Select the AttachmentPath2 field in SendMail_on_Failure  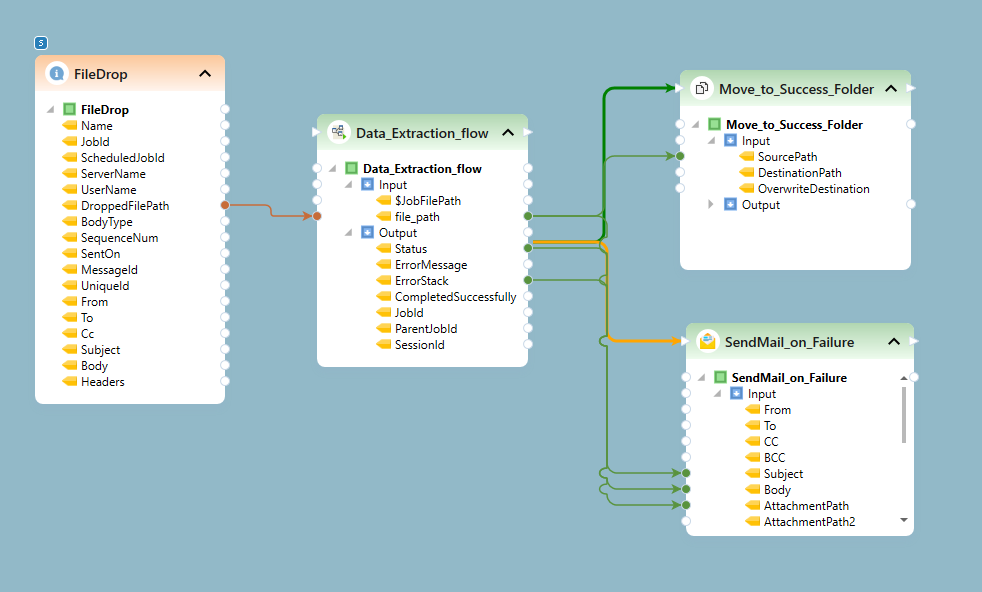809,522
